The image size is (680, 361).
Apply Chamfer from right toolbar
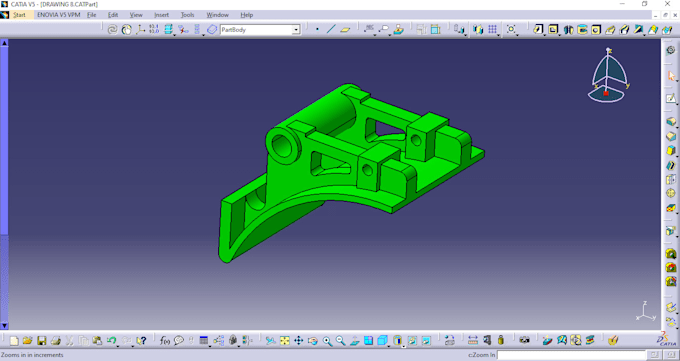671,136
